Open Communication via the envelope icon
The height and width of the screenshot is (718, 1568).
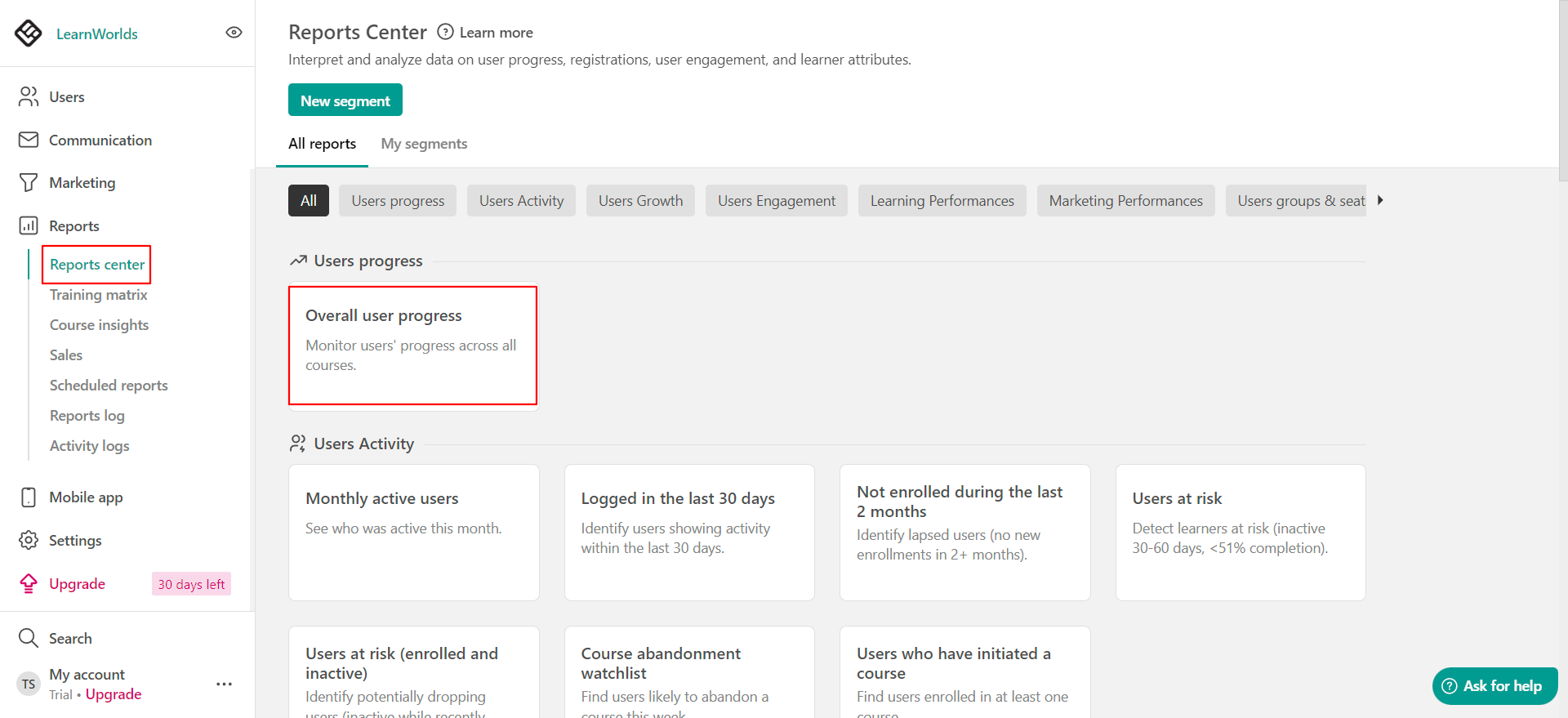click(29, 140)
